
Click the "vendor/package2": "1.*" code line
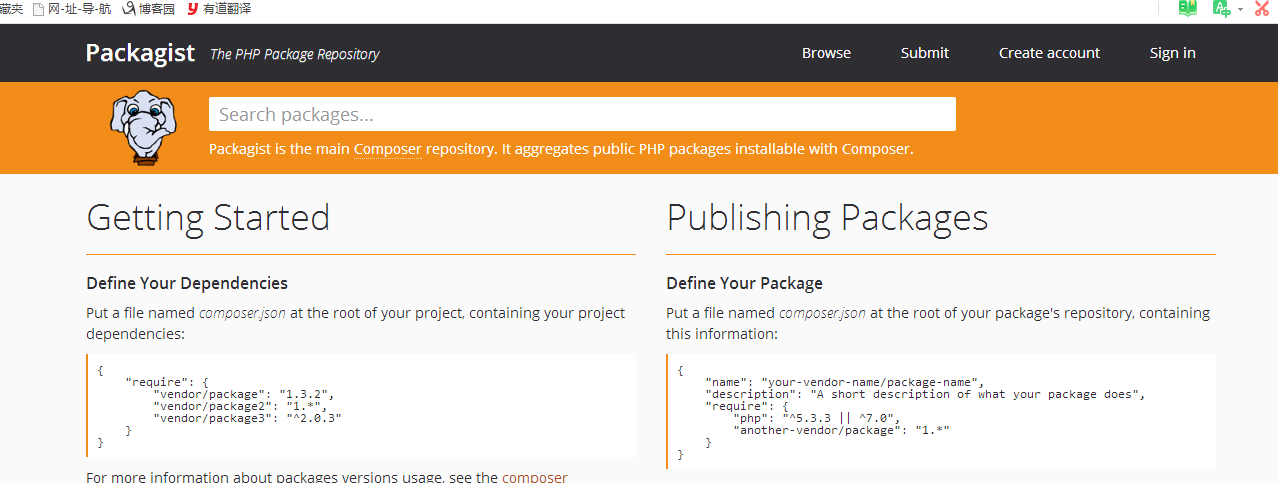tap(239, 406)
